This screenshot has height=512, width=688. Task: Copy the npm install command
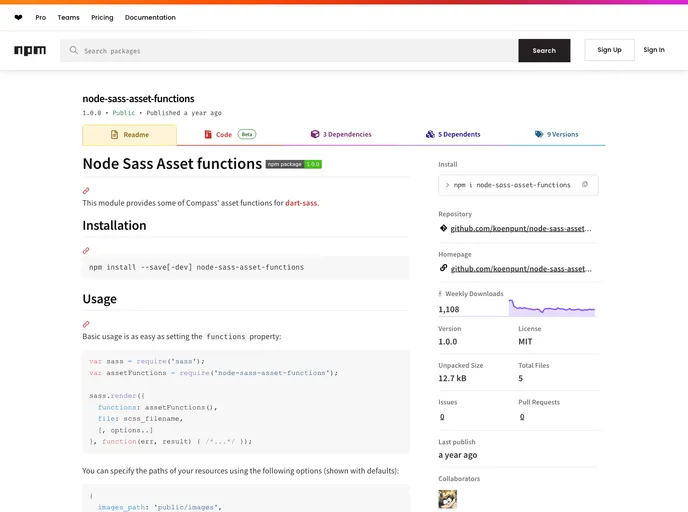tap(585, 185)
